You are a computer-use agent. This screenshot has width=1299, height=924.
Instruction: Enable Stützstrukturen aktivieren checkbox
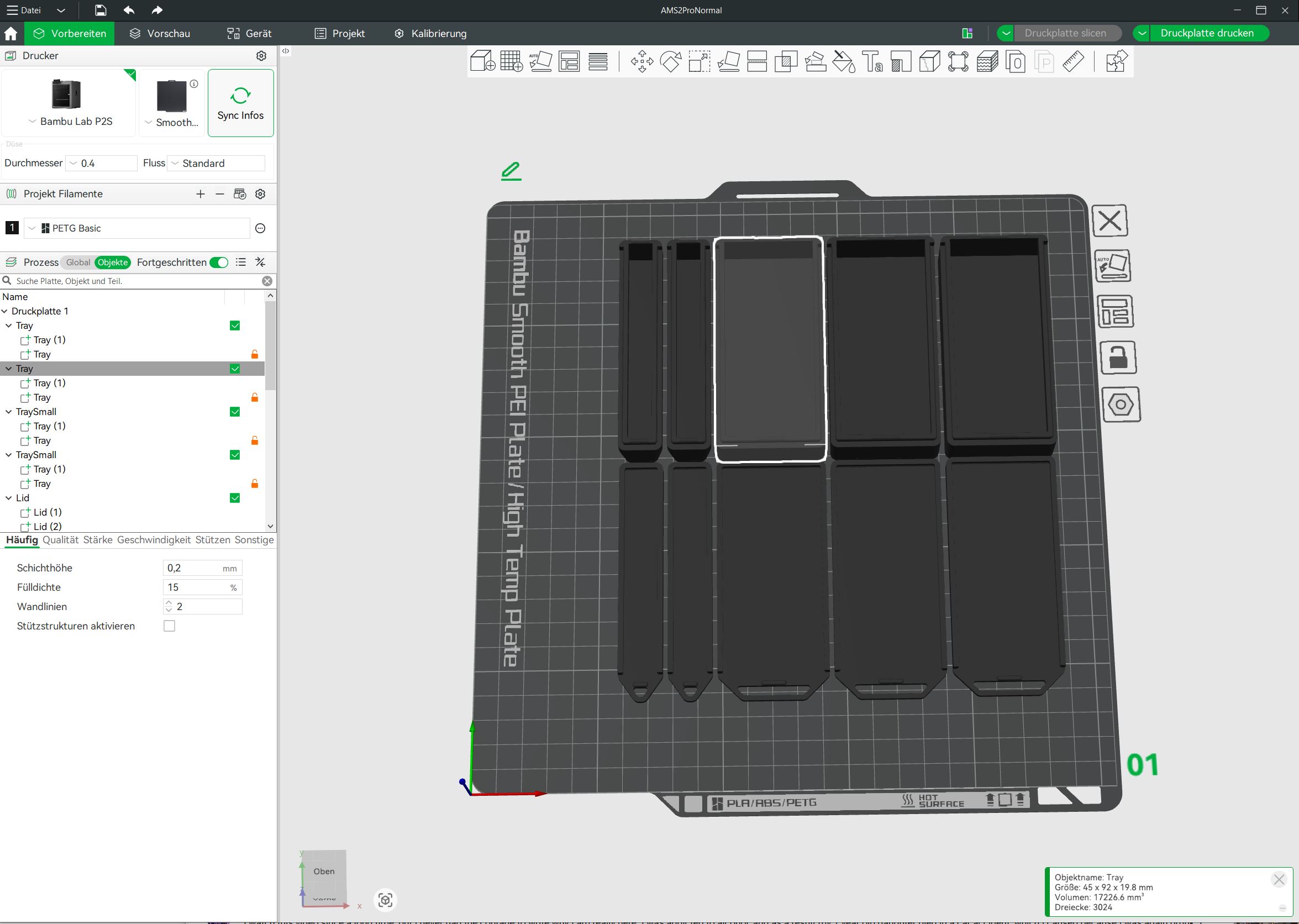click(x=170, y=626)
